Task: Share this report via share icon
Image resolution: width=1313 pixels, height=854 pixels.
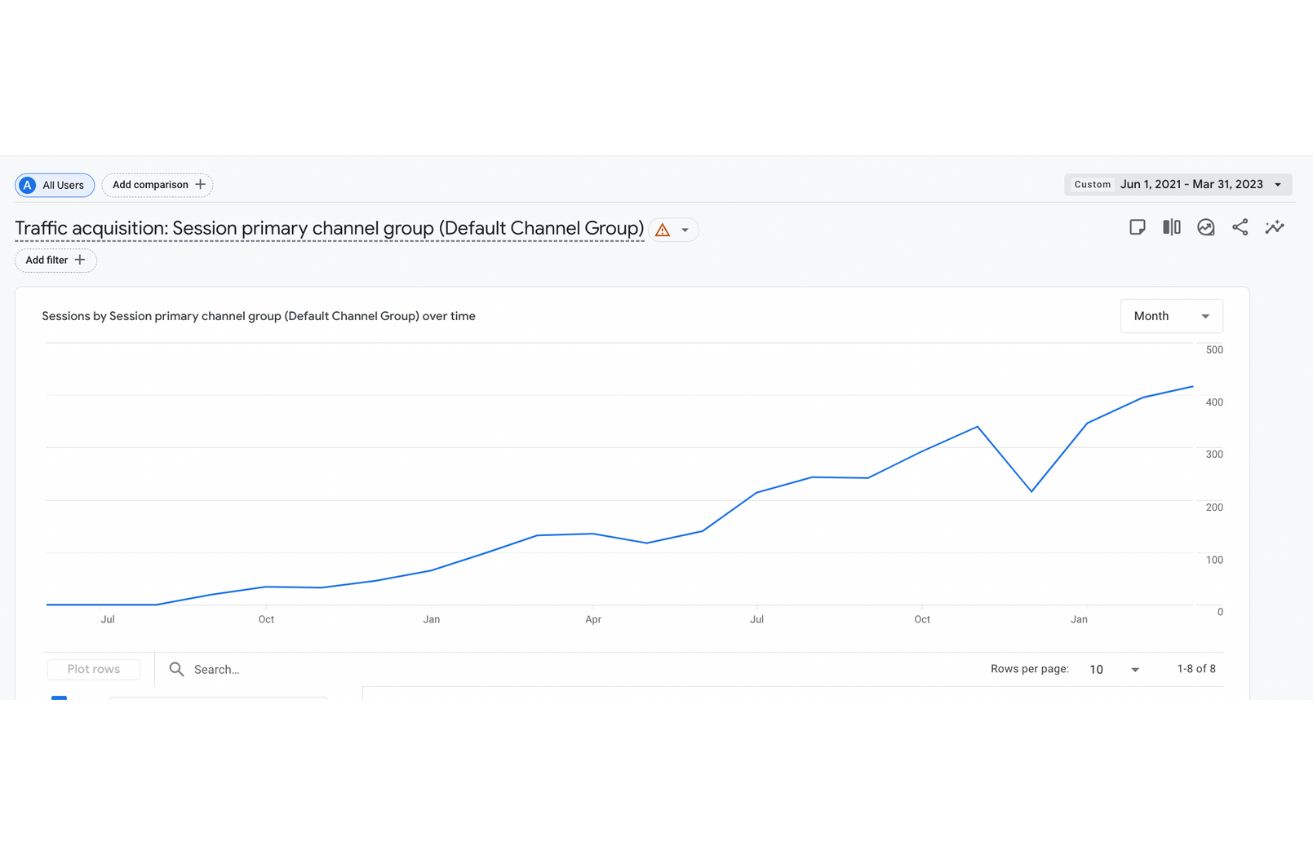Action: click(x=1240, y=227)
